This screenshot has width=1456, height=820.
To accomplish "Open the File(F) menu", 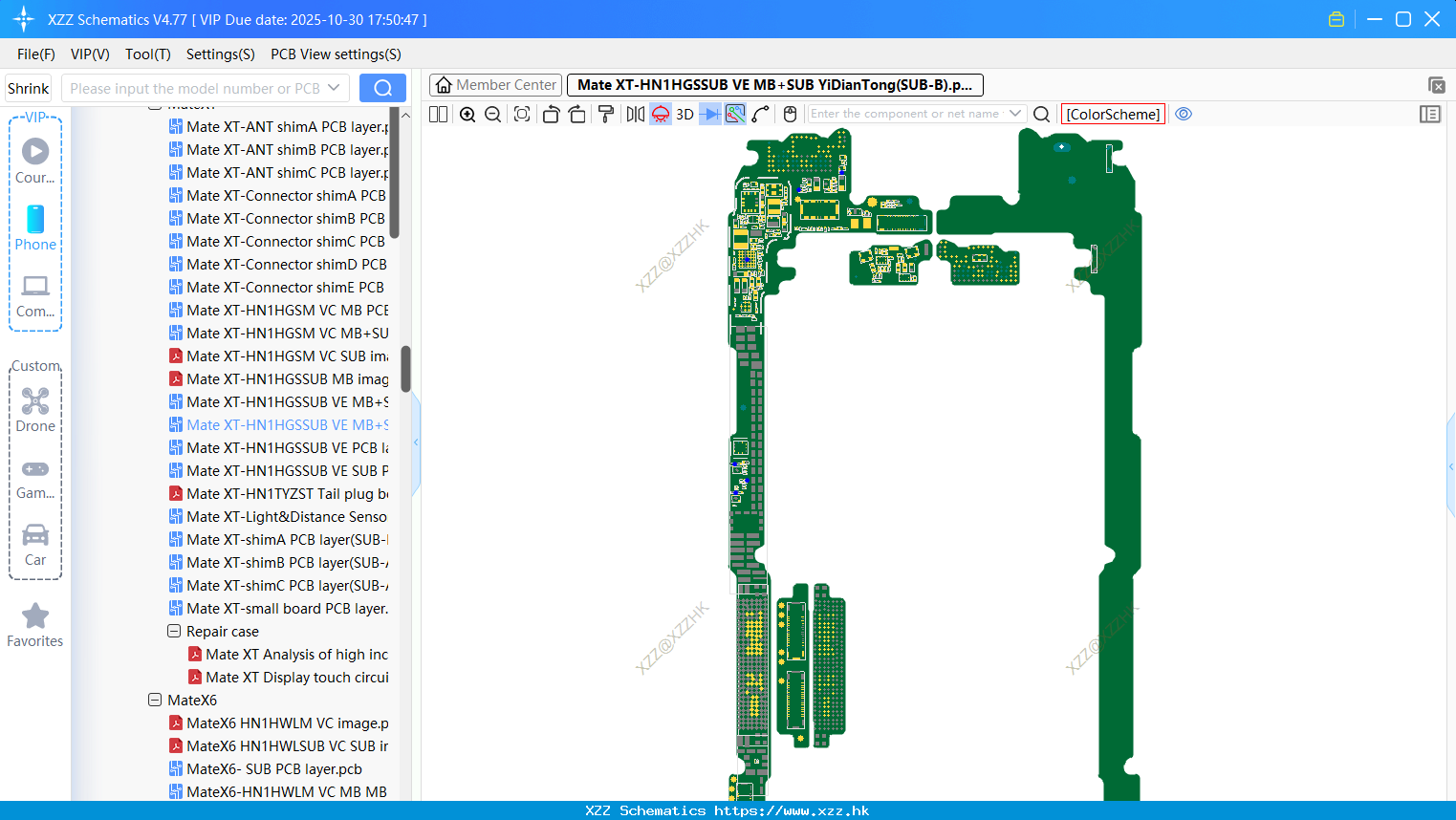I will 36,54.
